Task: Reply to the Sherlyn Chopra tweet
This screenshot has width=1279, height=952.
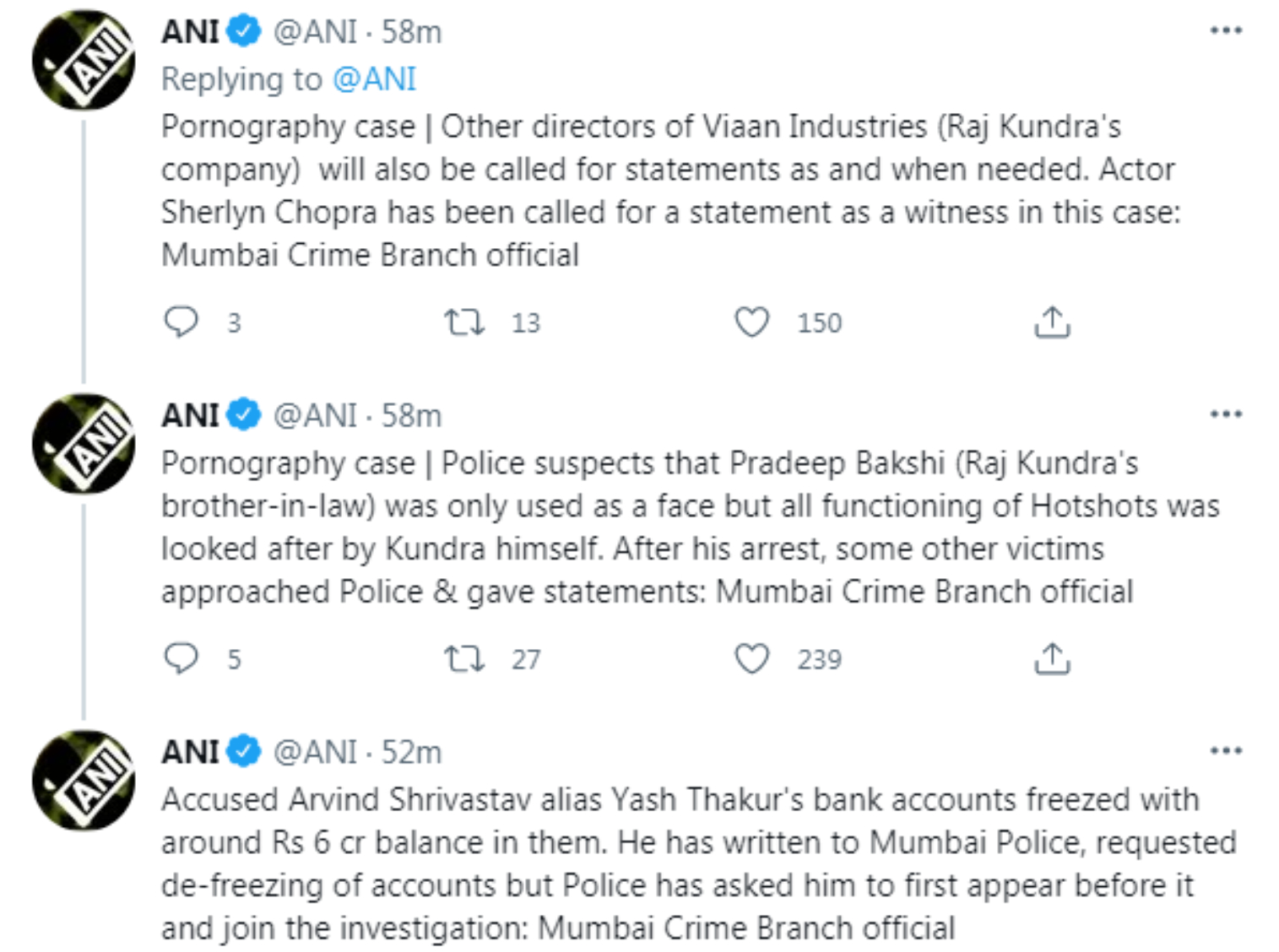Action: tap(181, 322)
